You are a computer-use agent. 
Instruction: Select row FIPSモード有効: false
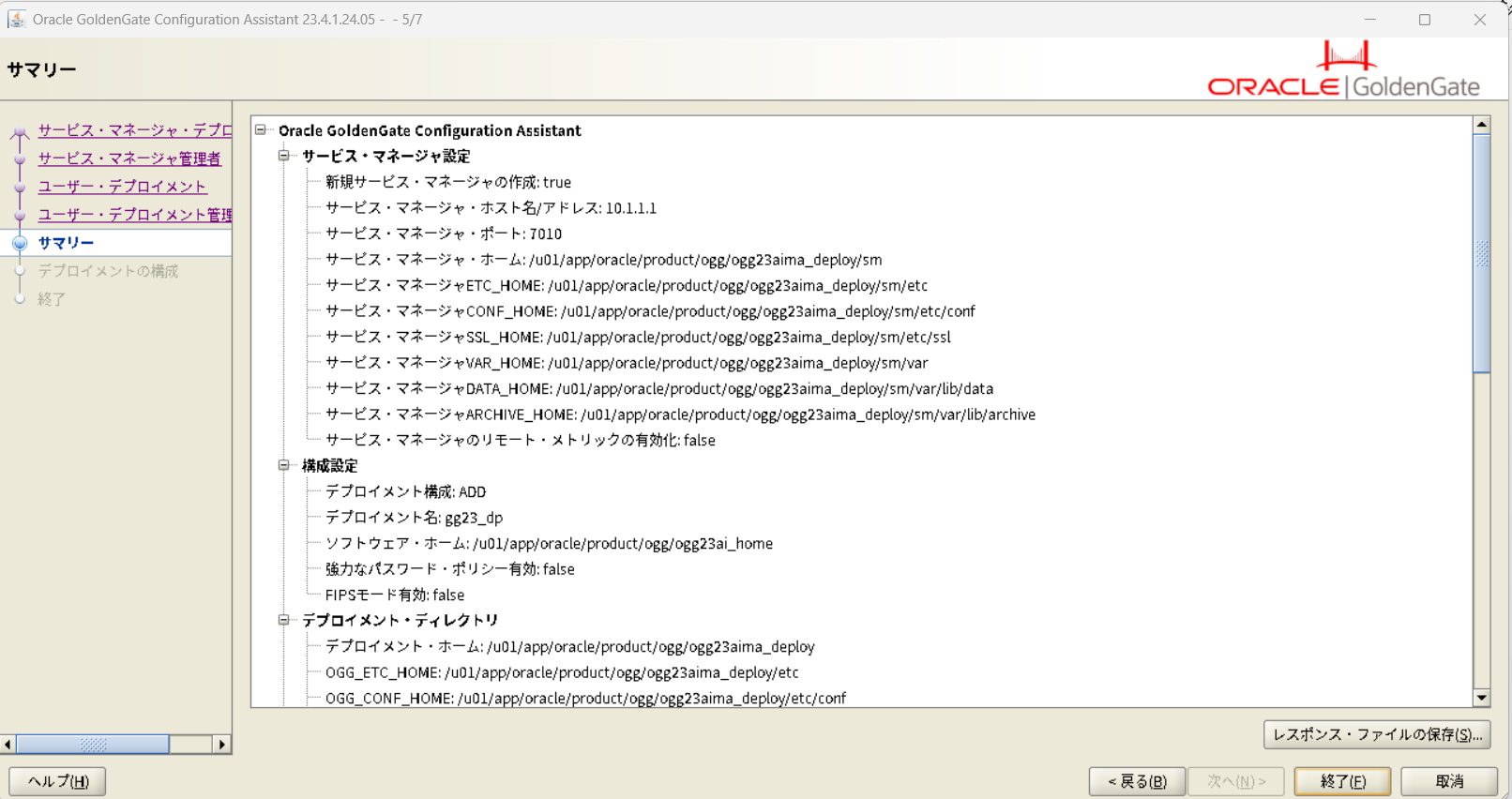(395, 595)
